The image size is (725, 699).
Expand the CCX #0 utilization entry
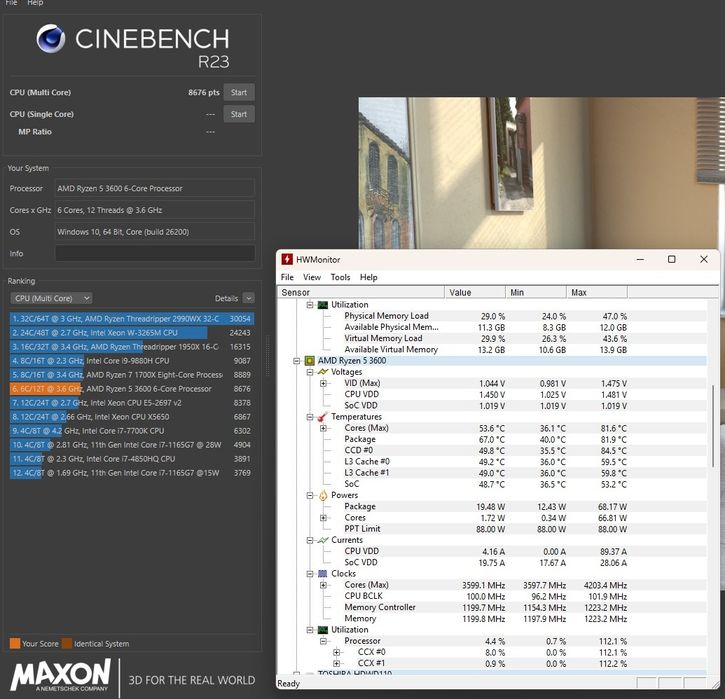(x=337, y=652)
